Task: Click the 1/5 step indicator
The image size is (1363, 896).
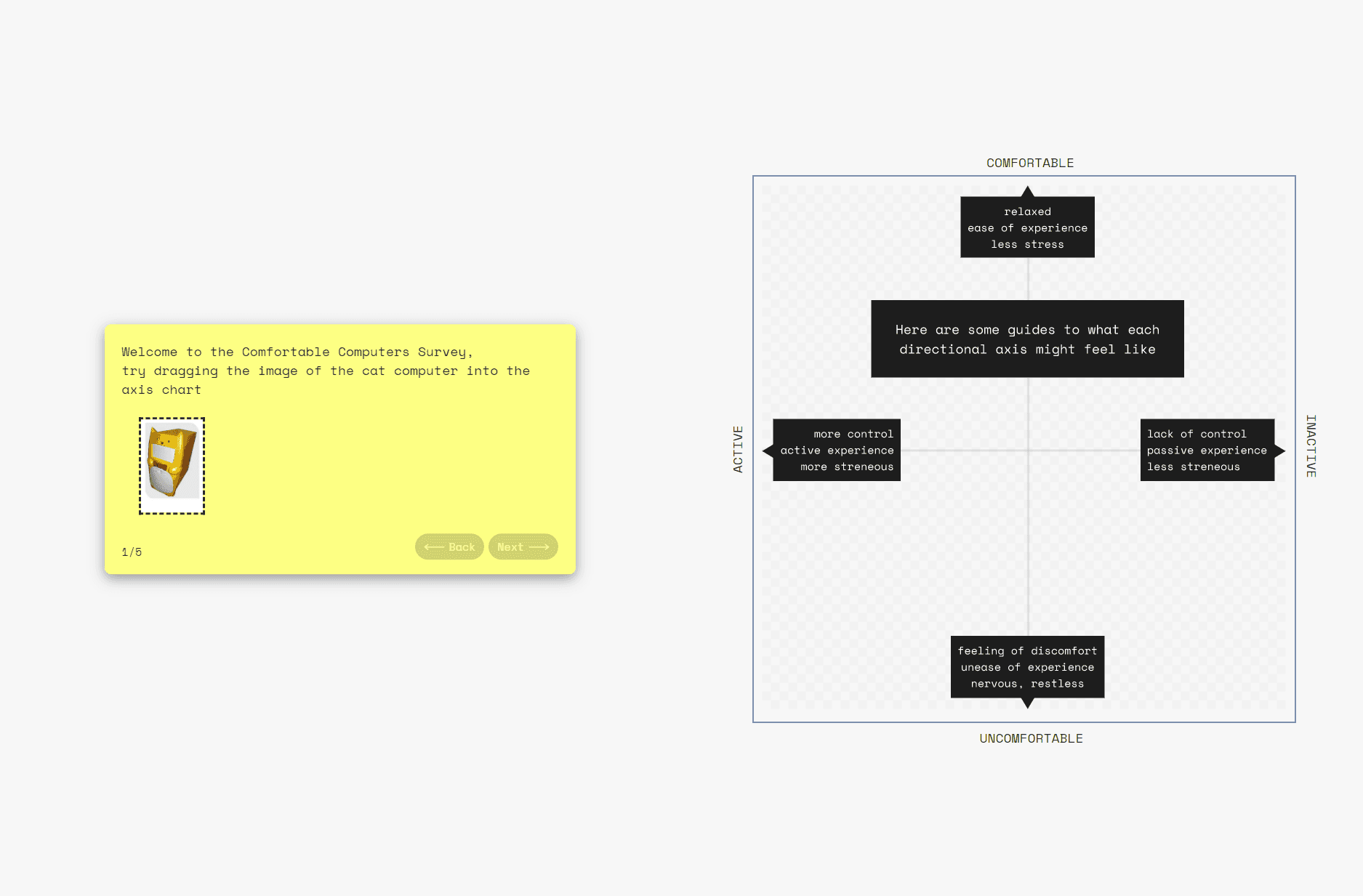Action: pyautogui.click(x=132, y=552)
